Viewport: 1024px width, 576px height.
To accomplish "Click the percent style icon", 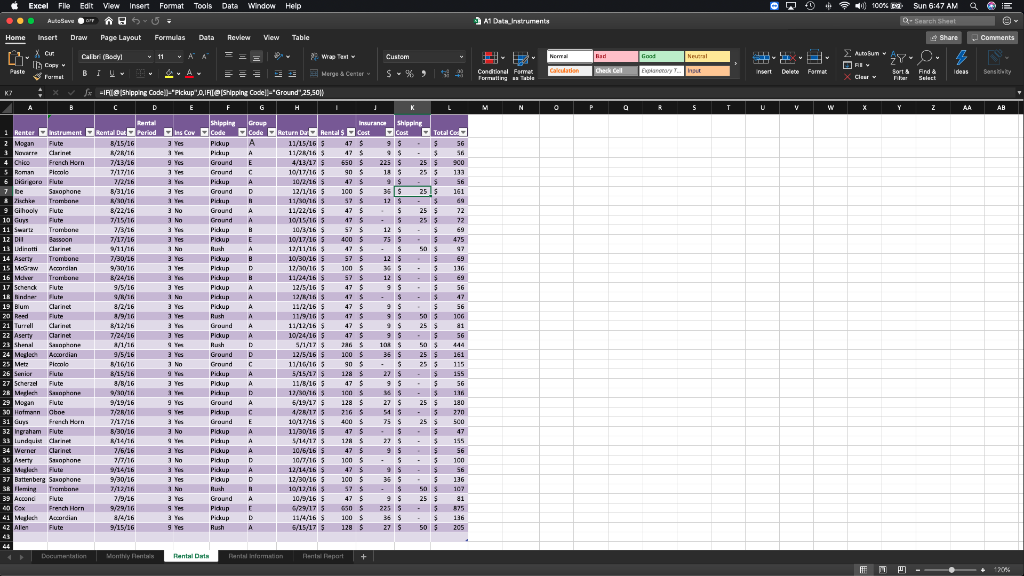I will coord(409,74).
